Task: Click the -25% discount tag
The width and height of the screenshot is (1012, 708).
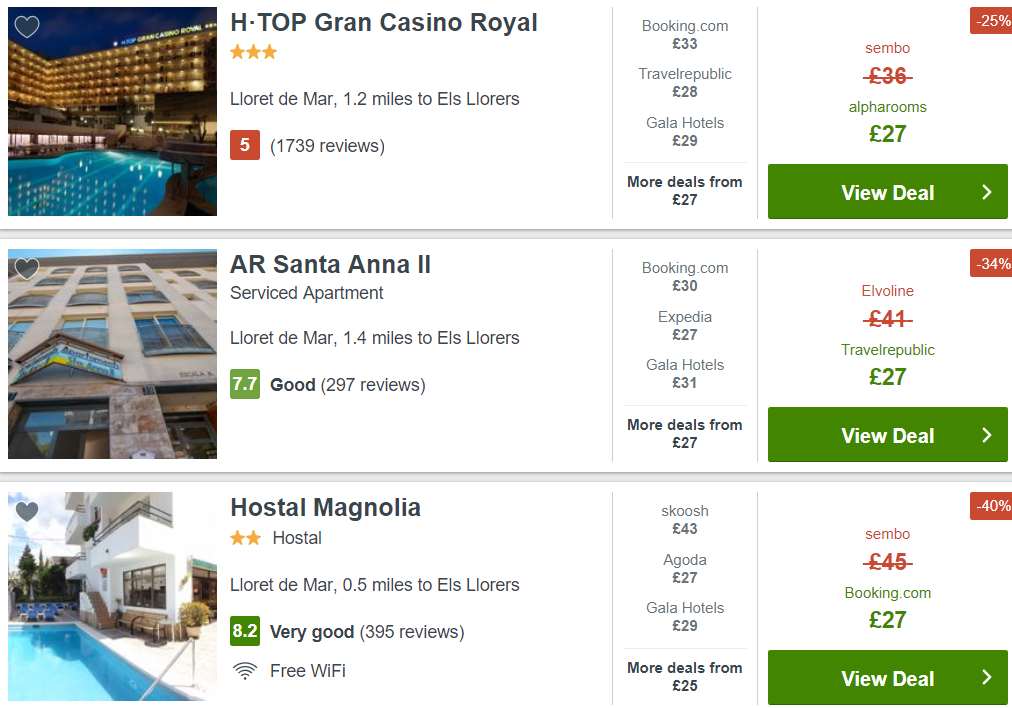Action: 991,21
